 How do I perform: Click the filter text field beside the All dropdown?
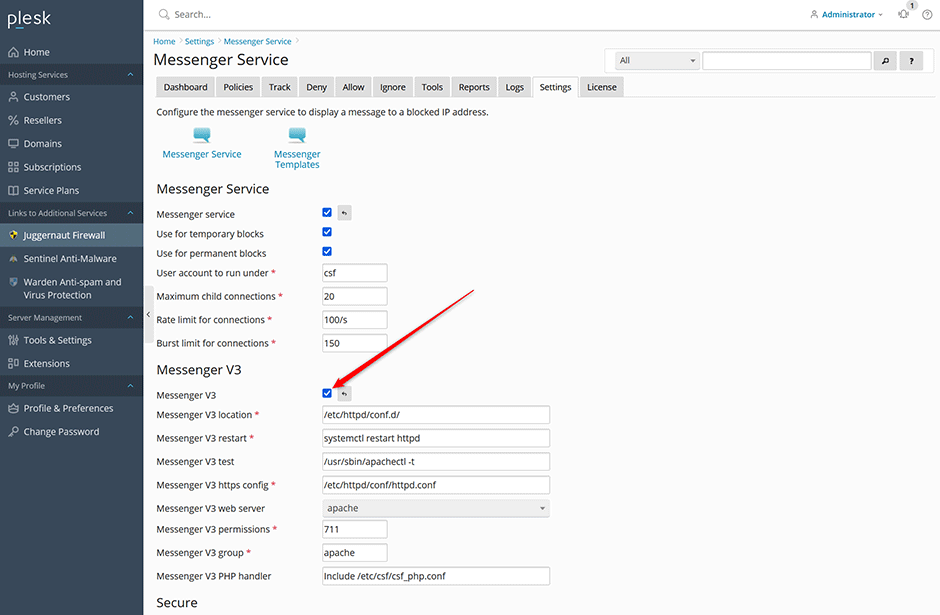pos(787,61)
